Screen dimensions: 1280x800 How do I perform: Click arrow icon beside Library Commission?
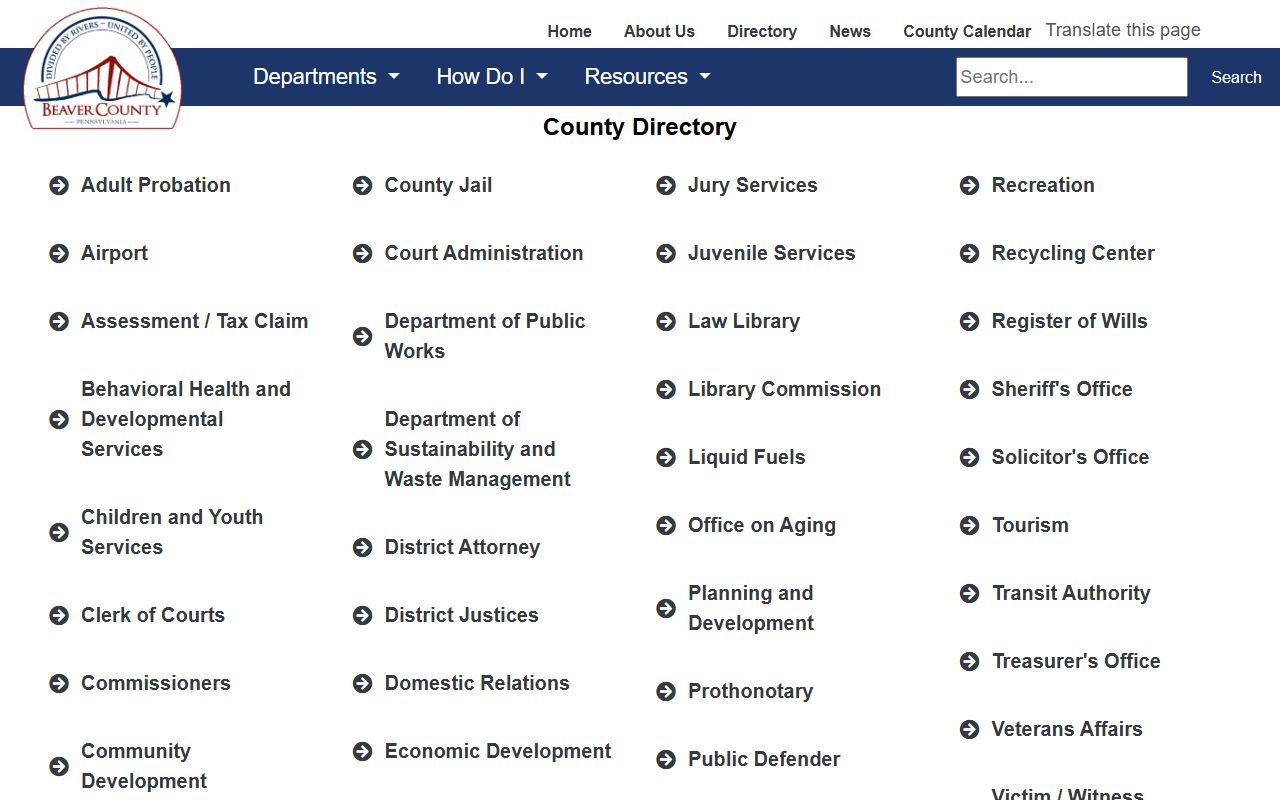coord(666,389)
